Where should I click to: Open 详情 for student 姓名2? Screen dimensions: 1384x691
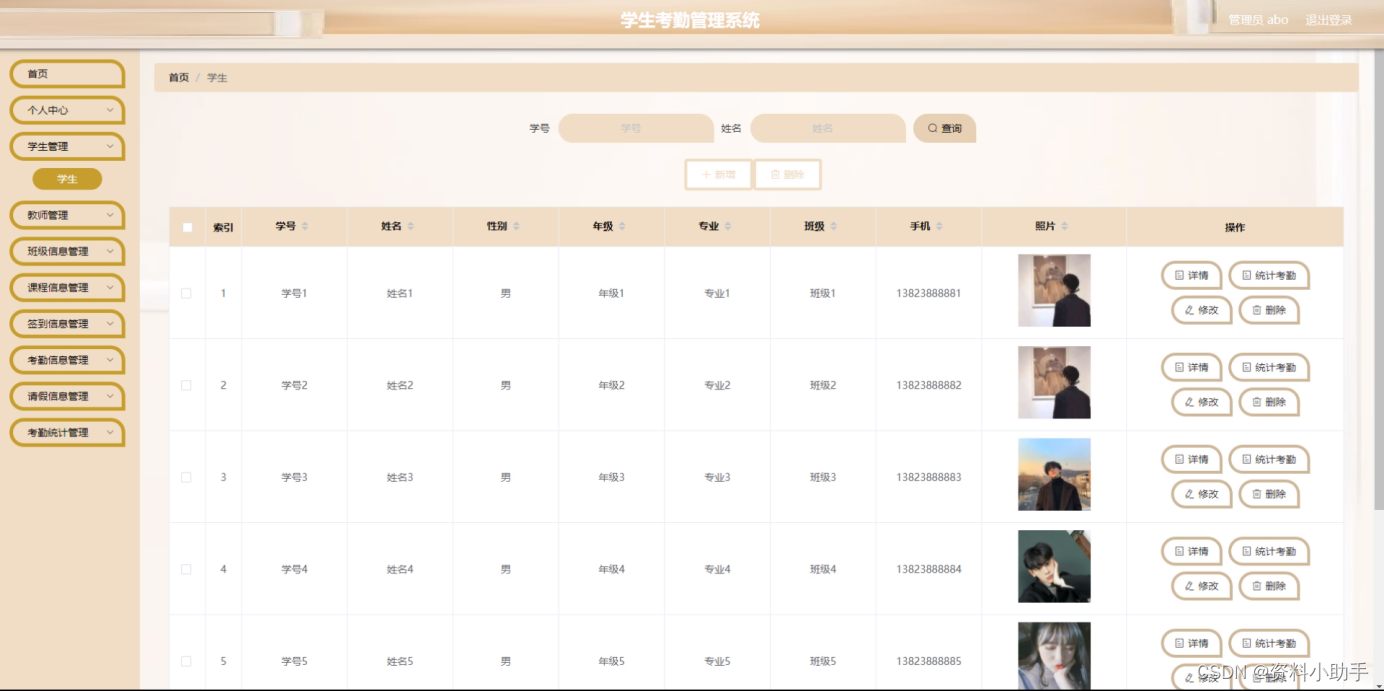pyautogui.click(x=1191, y=367)
